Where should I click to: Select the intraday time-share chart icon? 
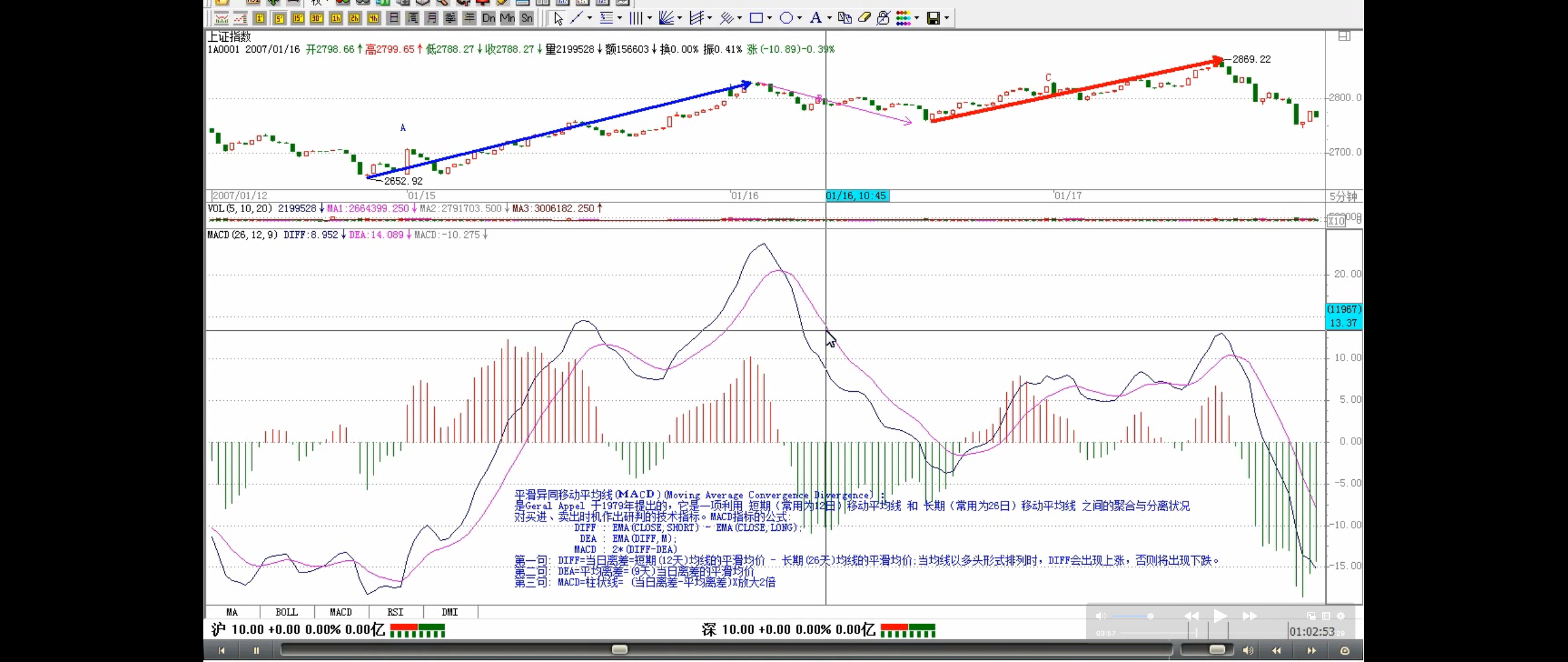221,18
